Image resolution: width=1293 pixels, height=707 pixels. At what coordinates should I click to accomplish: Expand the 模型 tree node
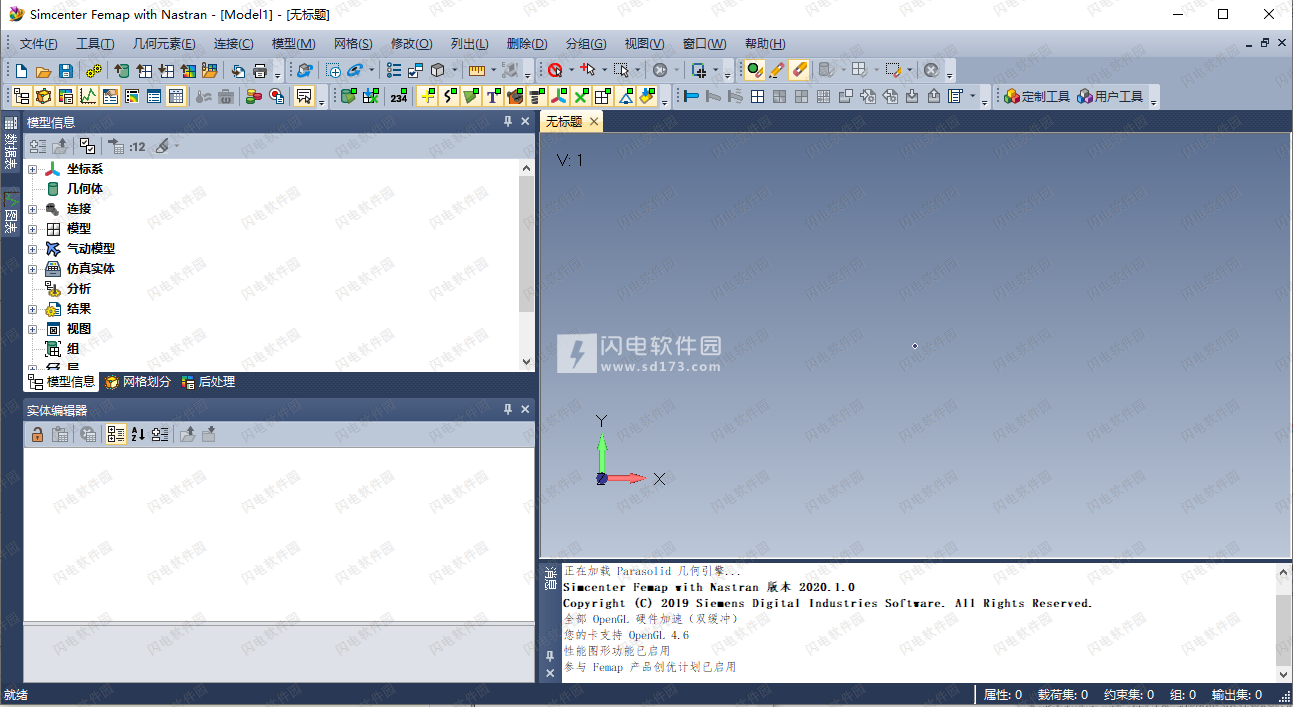(33, 229)
